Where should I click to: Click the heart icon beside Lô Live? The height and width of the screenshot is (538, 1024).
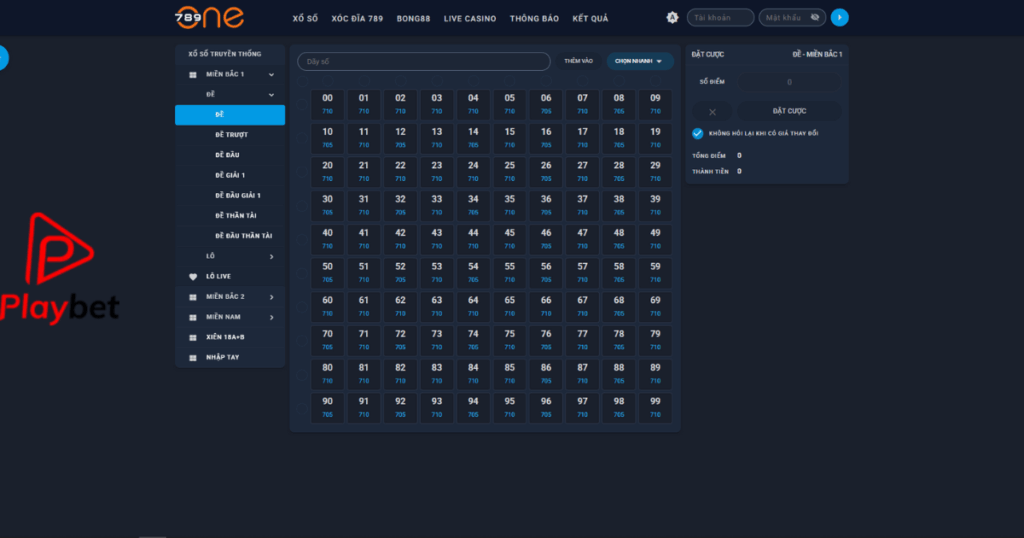(193, 276)
